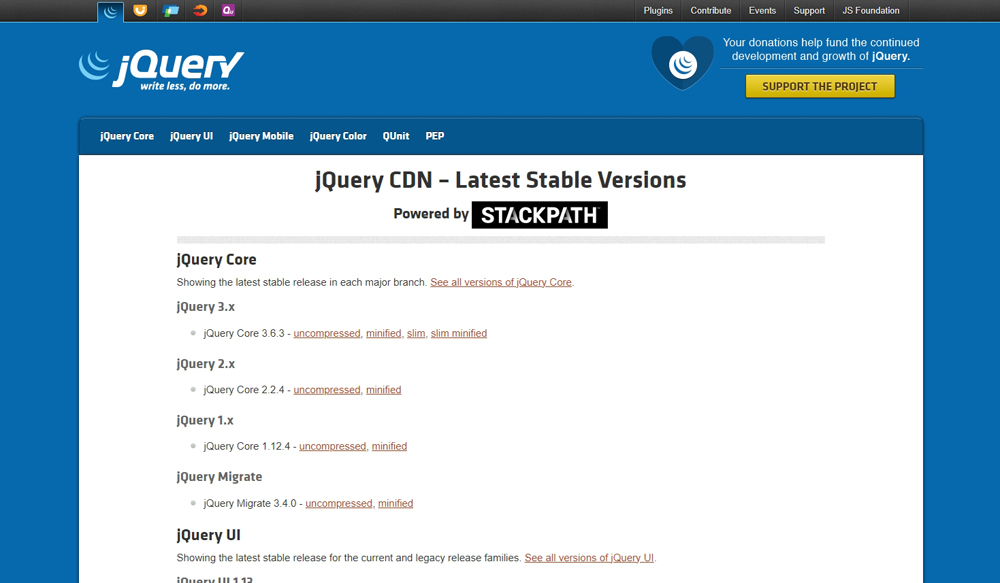
Task: Click the jQuery 3.x heading
Action: (x=205, y=307)
